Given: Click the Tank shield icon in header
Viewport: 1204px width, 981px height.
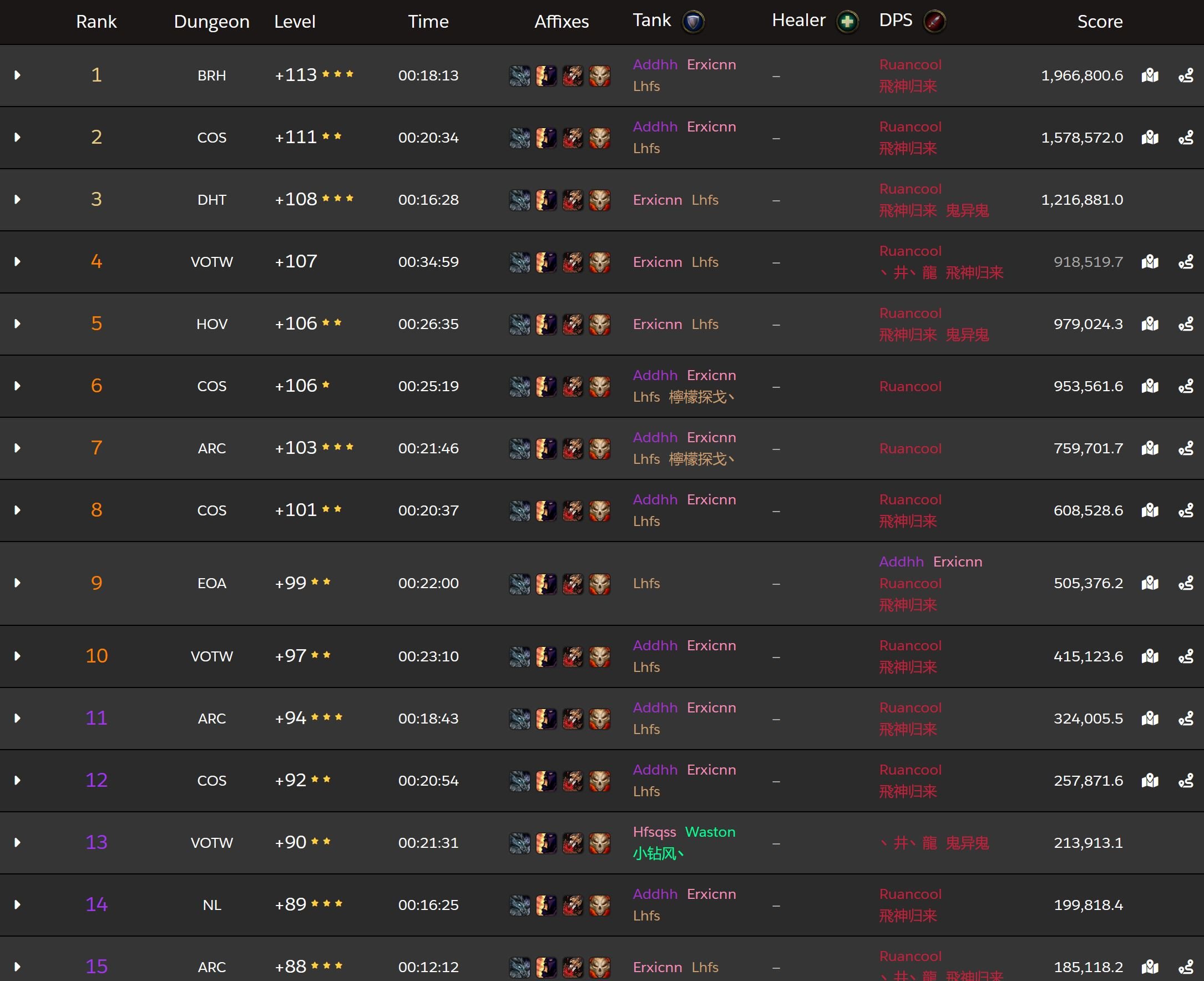Looking at the screenshot, I should (693, 22).
